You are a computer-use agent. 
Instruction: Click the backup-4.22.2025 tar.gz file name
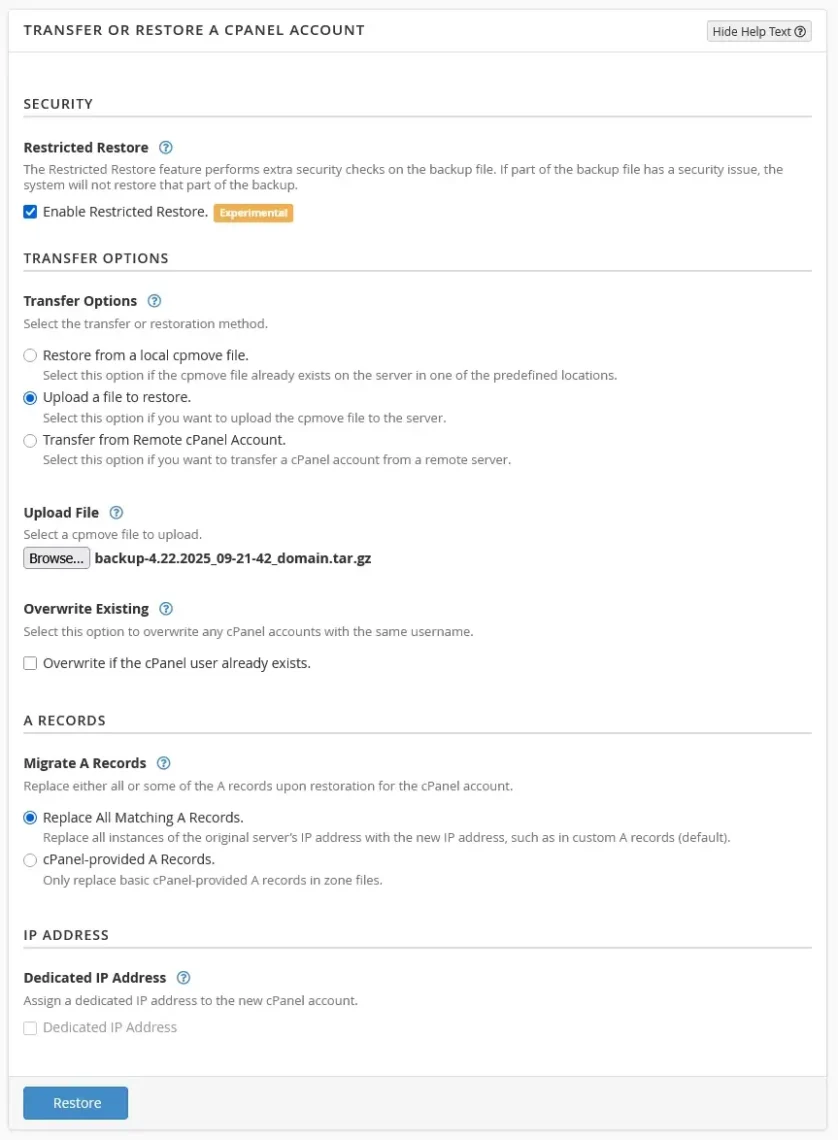coord(233,557)
